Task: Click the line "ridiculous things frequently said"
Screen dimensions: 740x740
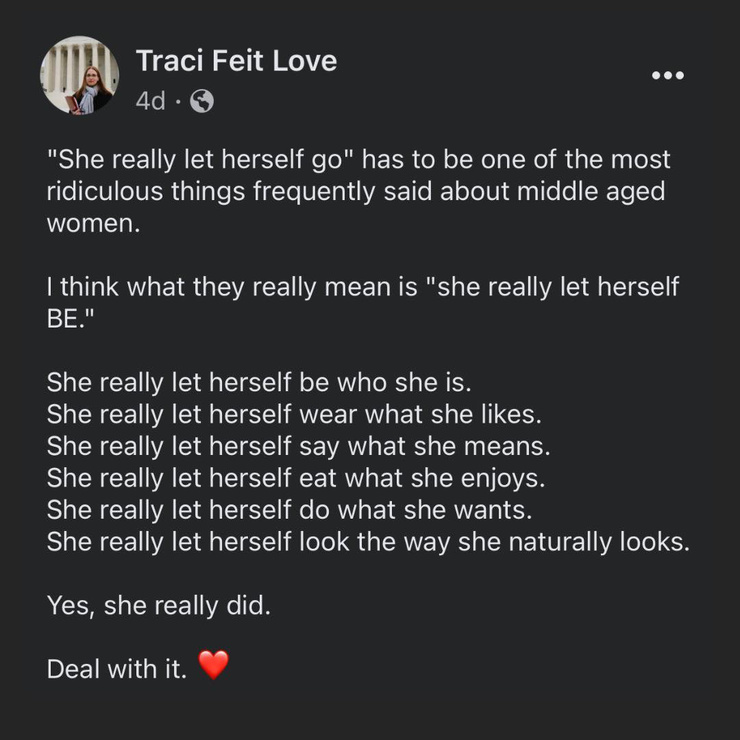Action: 356,191
